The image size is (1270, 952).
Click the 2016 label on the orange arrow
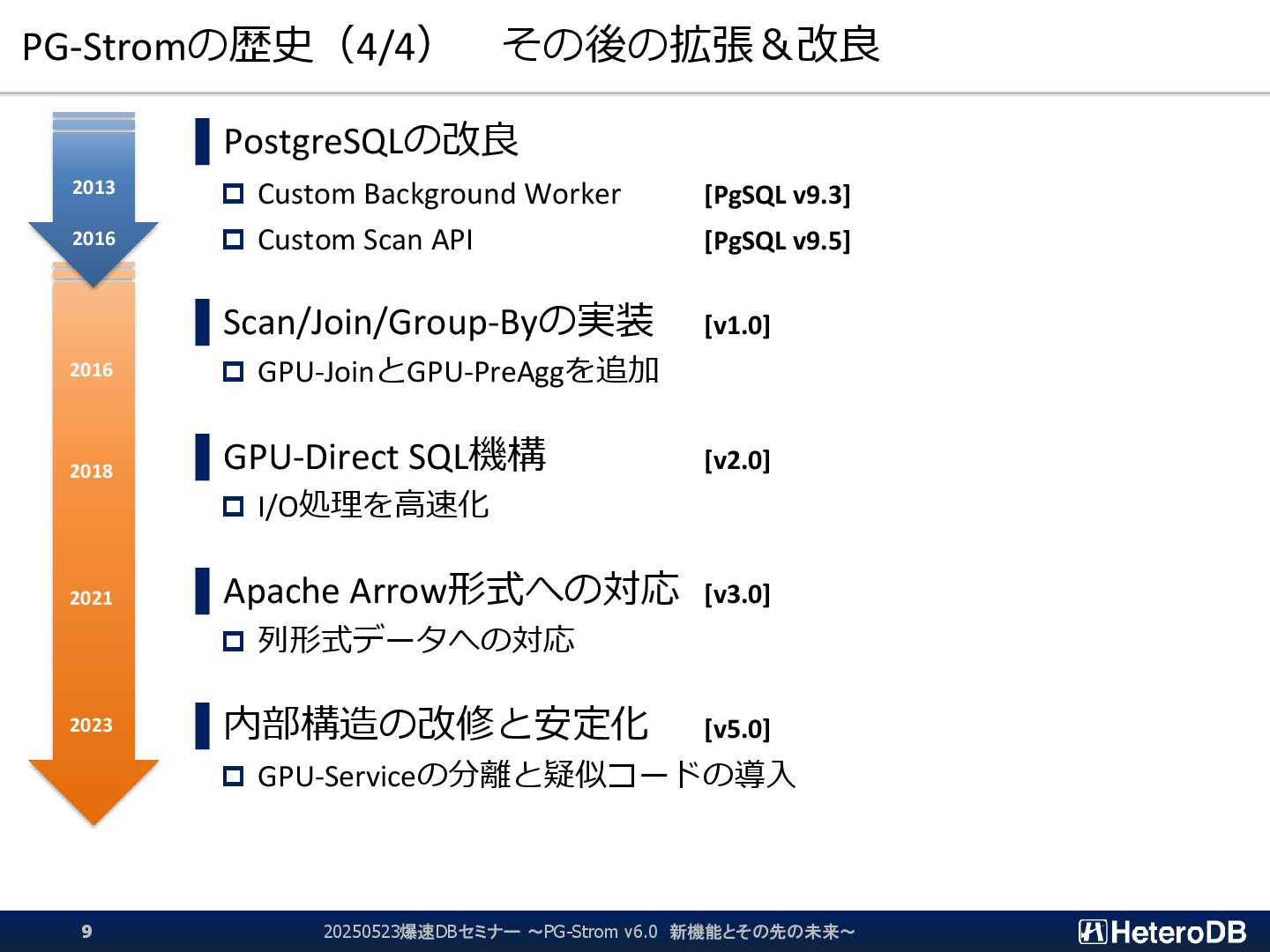[x=92, y=369]
